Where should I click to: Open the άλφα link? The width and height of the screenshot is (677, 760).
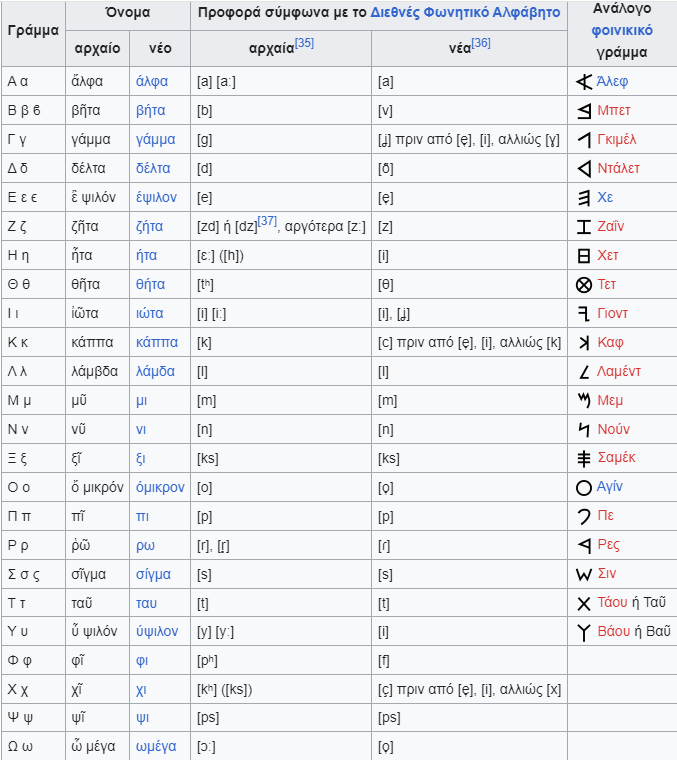coord(152,81)
